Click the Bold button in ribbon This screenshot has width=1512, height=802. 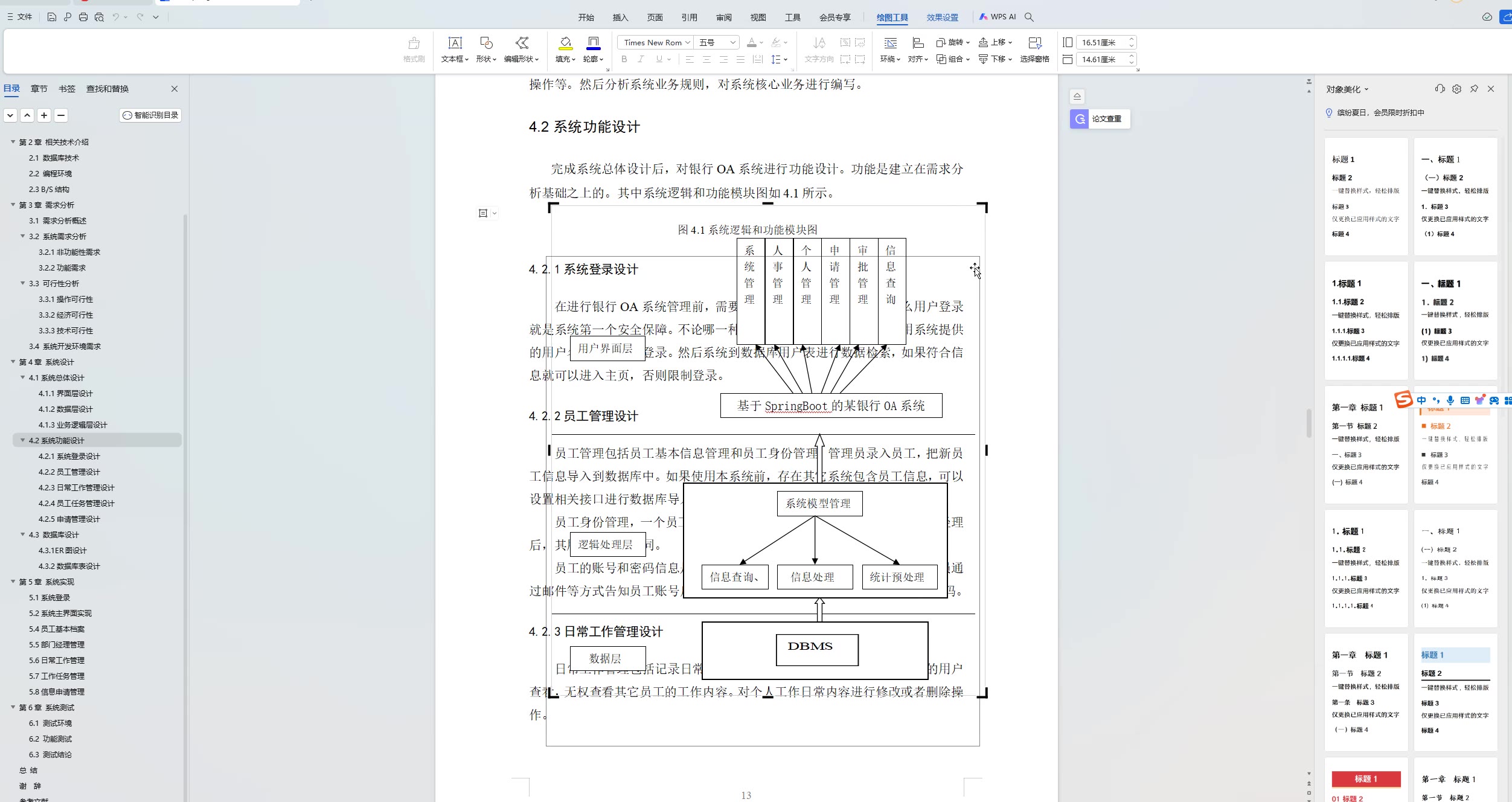pos(624,59)
